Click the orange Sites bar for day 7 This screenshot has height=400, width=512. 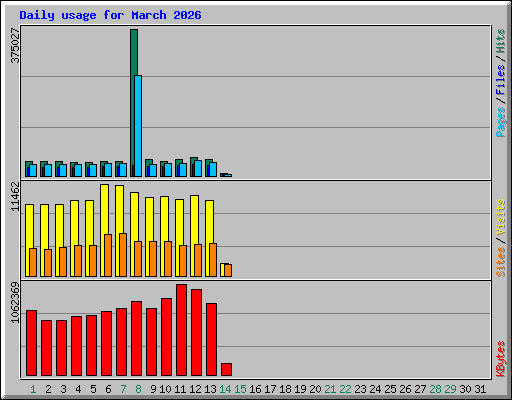coord(123,255)
